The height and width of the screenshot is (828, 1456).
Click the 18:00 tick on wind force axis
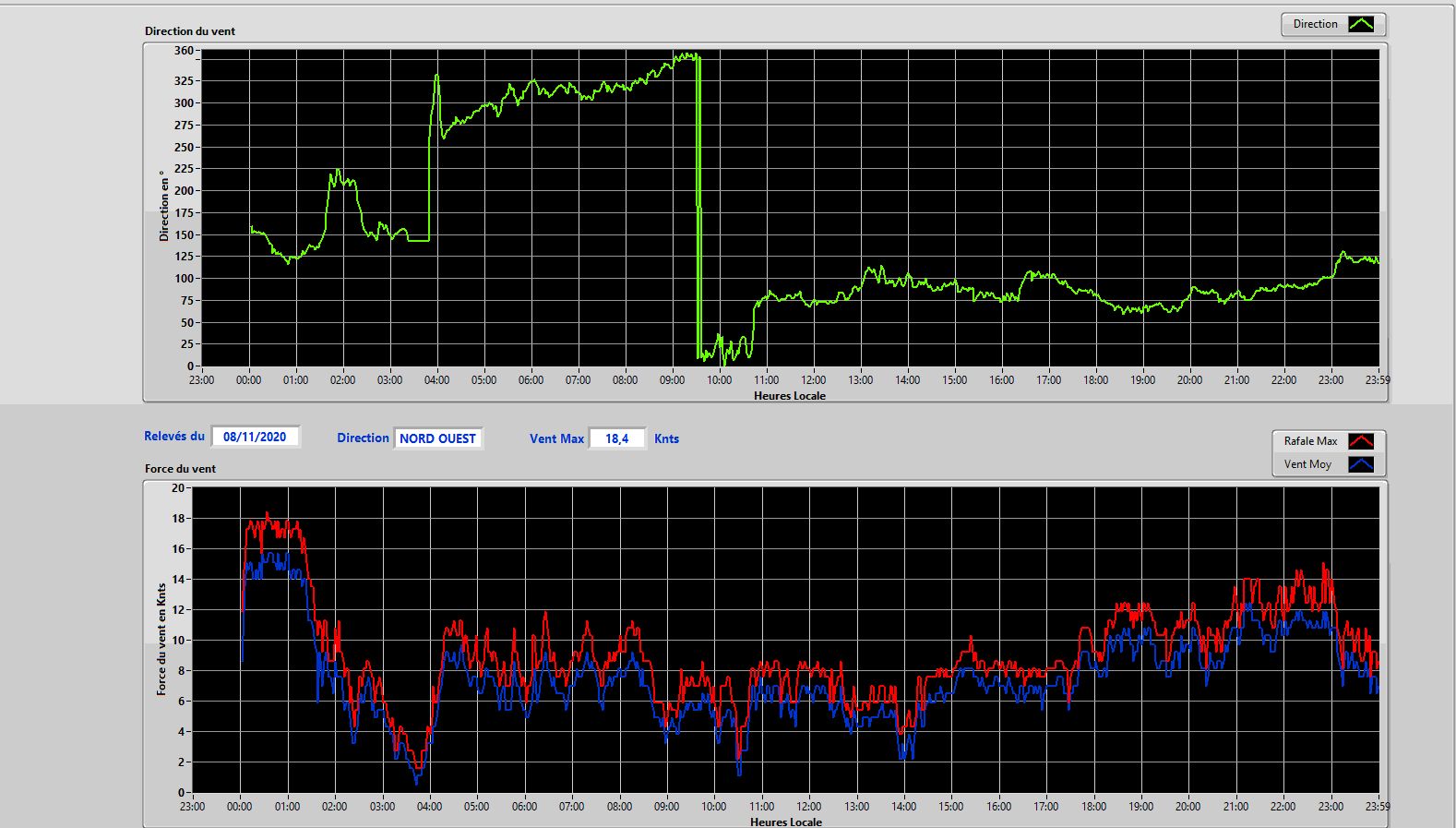coord(1093,807)
